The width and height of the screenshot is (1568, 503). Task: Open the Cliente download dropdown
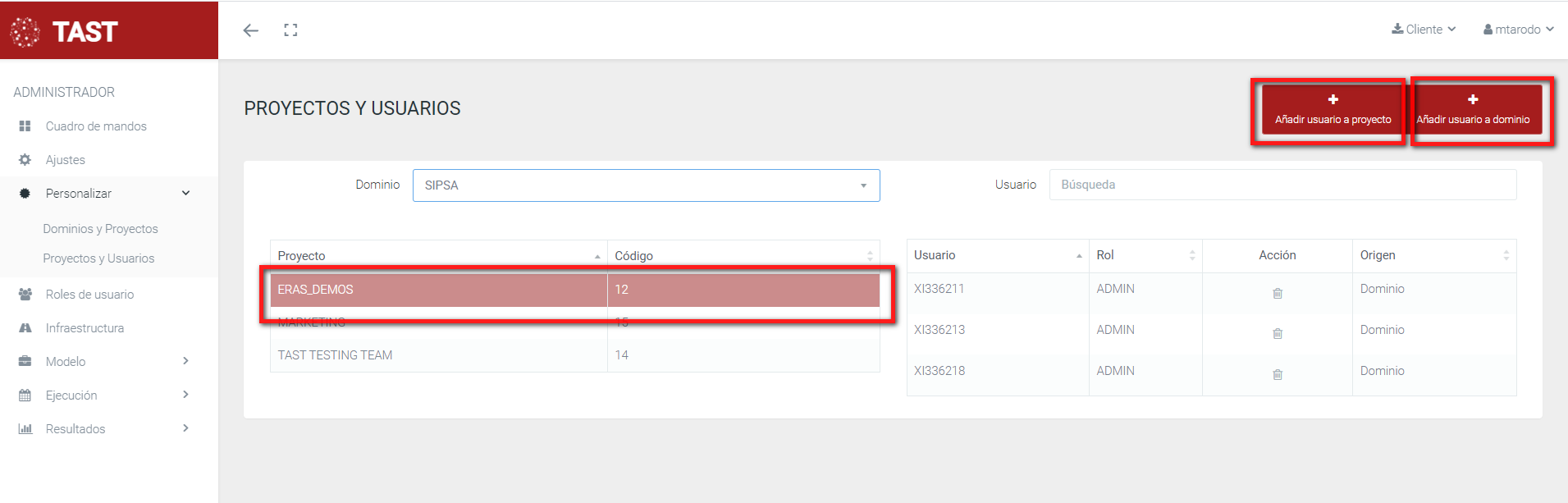(1424, 30)
